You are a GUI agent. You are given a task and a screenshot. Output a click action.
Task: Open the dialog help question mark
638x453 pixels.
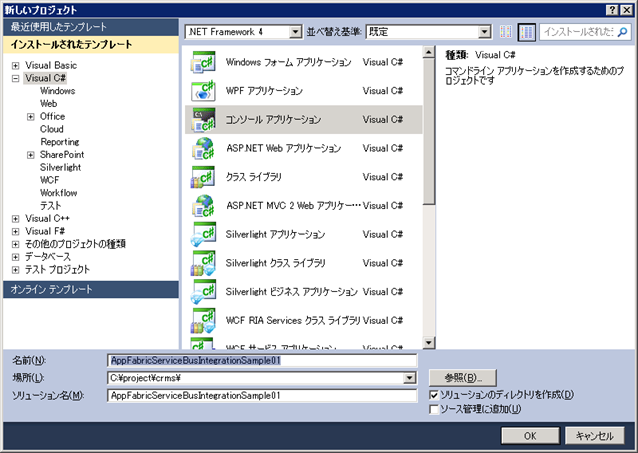[612, 10]
